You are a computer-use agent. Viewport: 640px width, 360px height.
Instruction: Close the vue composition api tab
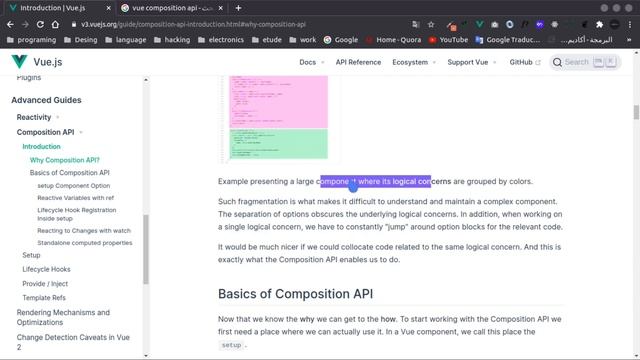[x=220, y=8]
